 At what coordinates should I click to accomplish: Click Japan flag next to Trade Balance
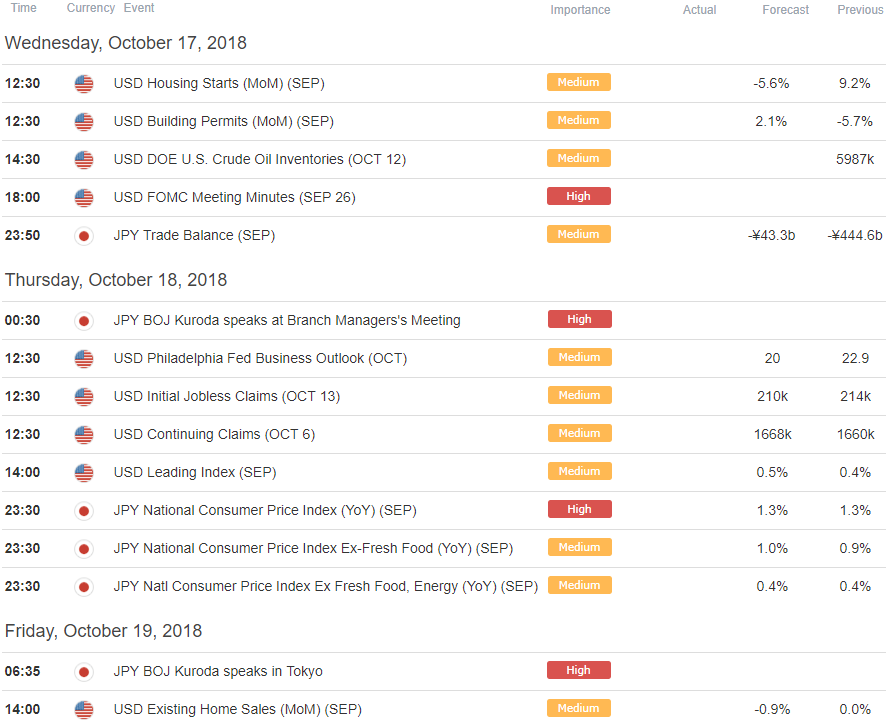pos(84,236)
